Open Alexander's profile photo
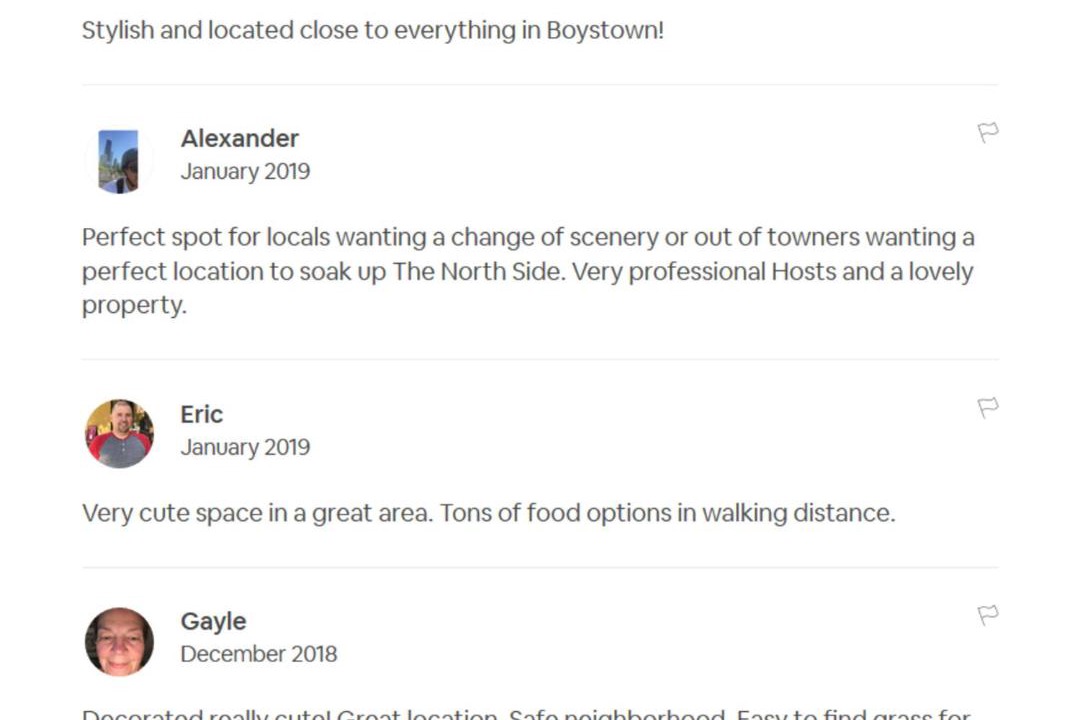The width and height of the screenshot is (1080, 720). (x=119, y=161)
